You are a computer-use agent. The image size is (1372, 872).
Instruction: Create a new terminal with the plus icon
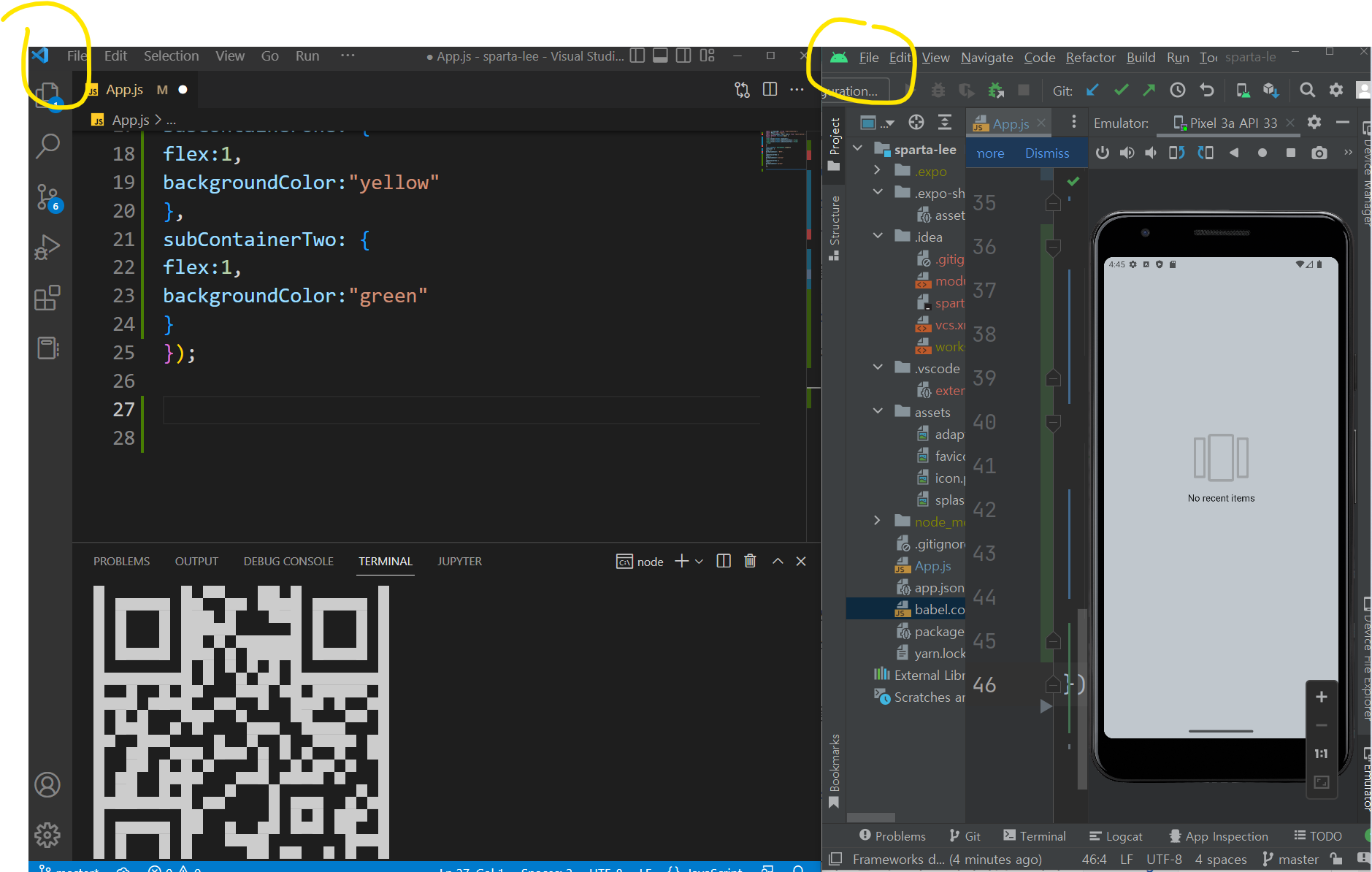point(682,561)
